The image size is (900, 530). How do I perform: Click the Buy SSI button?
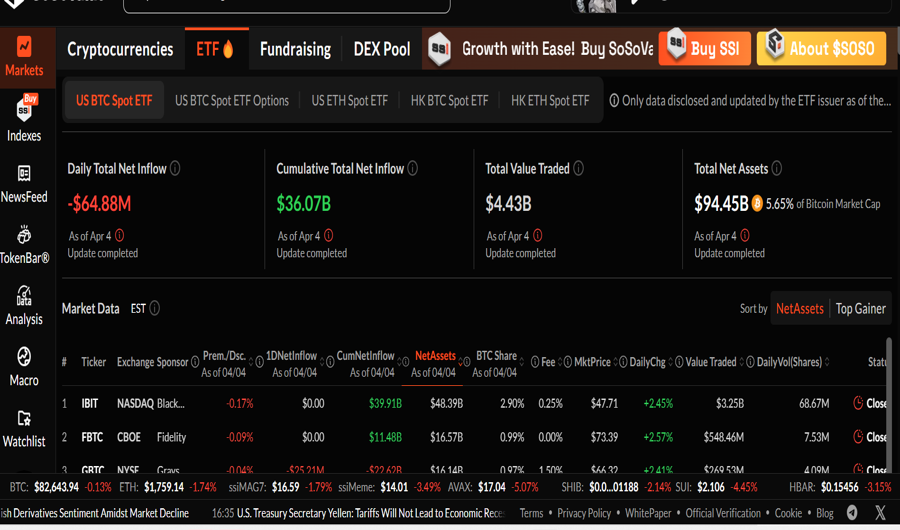(704, 48)
